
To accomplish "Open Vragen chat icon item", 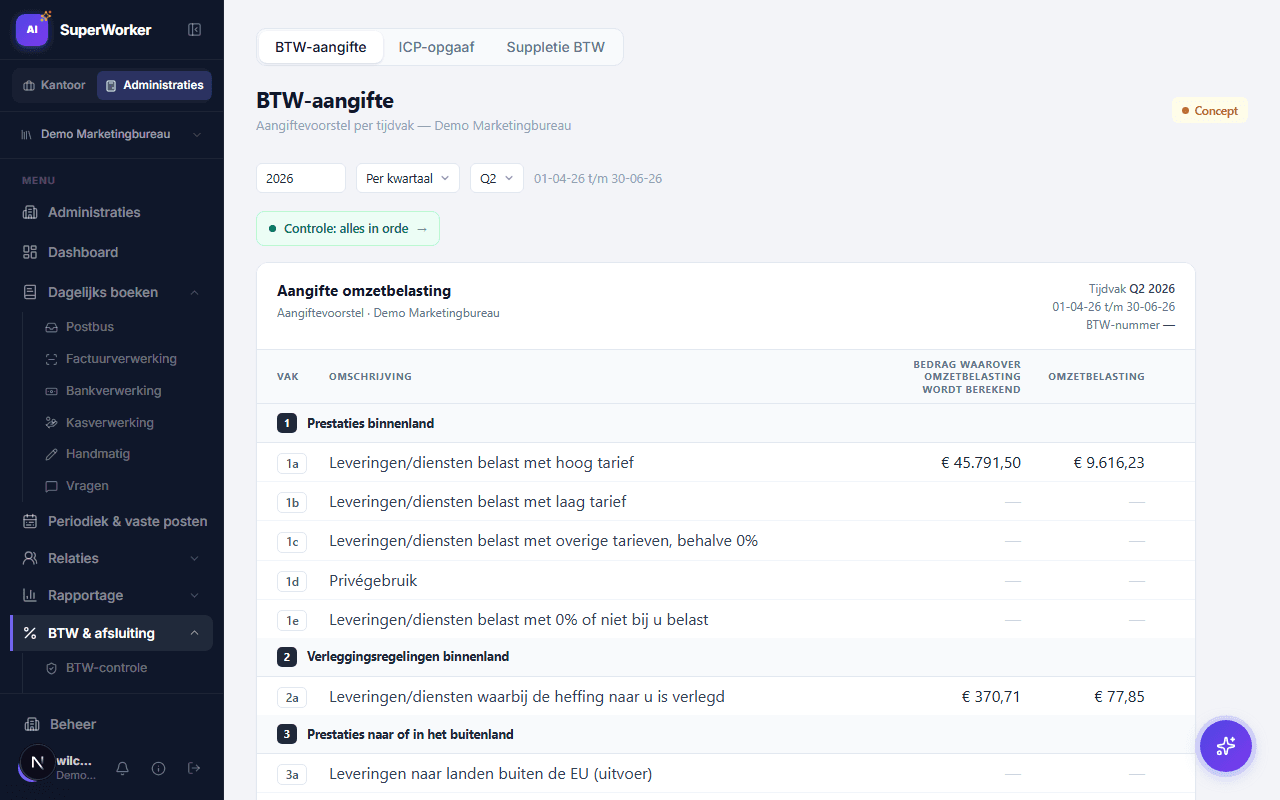I will (x=52, y=486).
